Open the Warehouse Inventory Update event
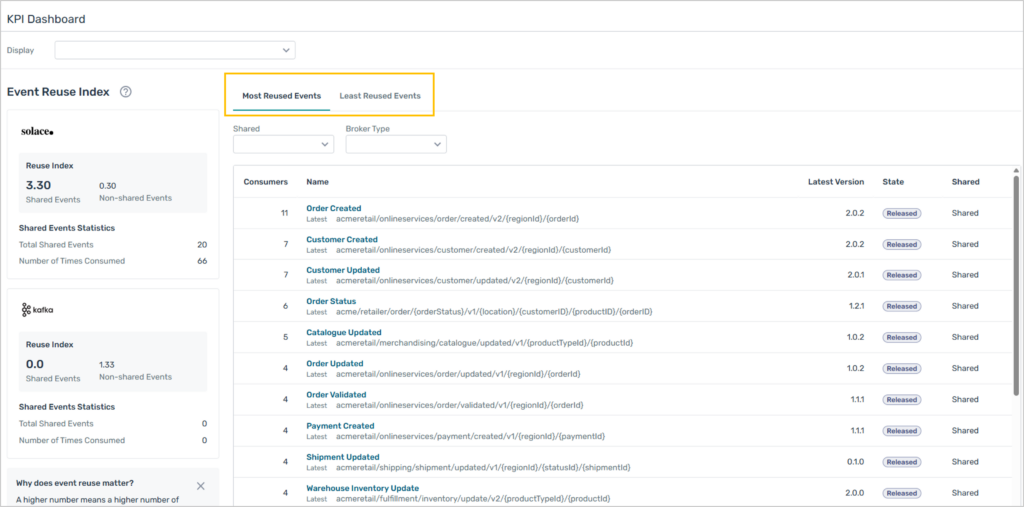 click(x=362, y=488)
